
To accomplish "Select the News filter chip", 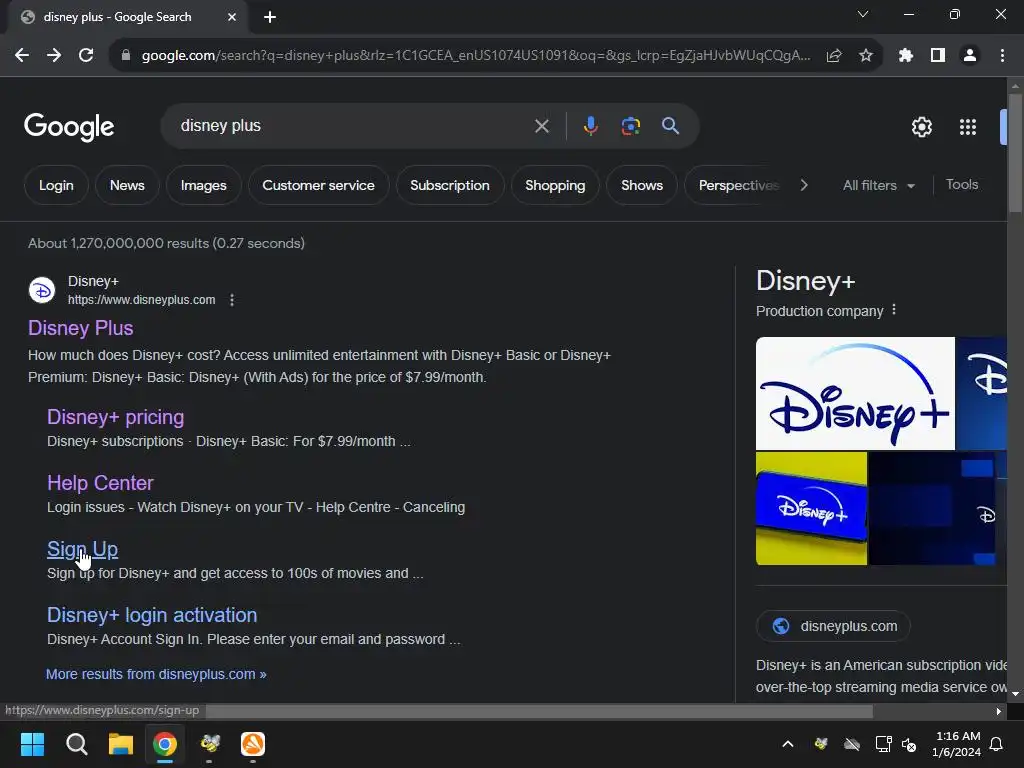I will click(127, 185).
